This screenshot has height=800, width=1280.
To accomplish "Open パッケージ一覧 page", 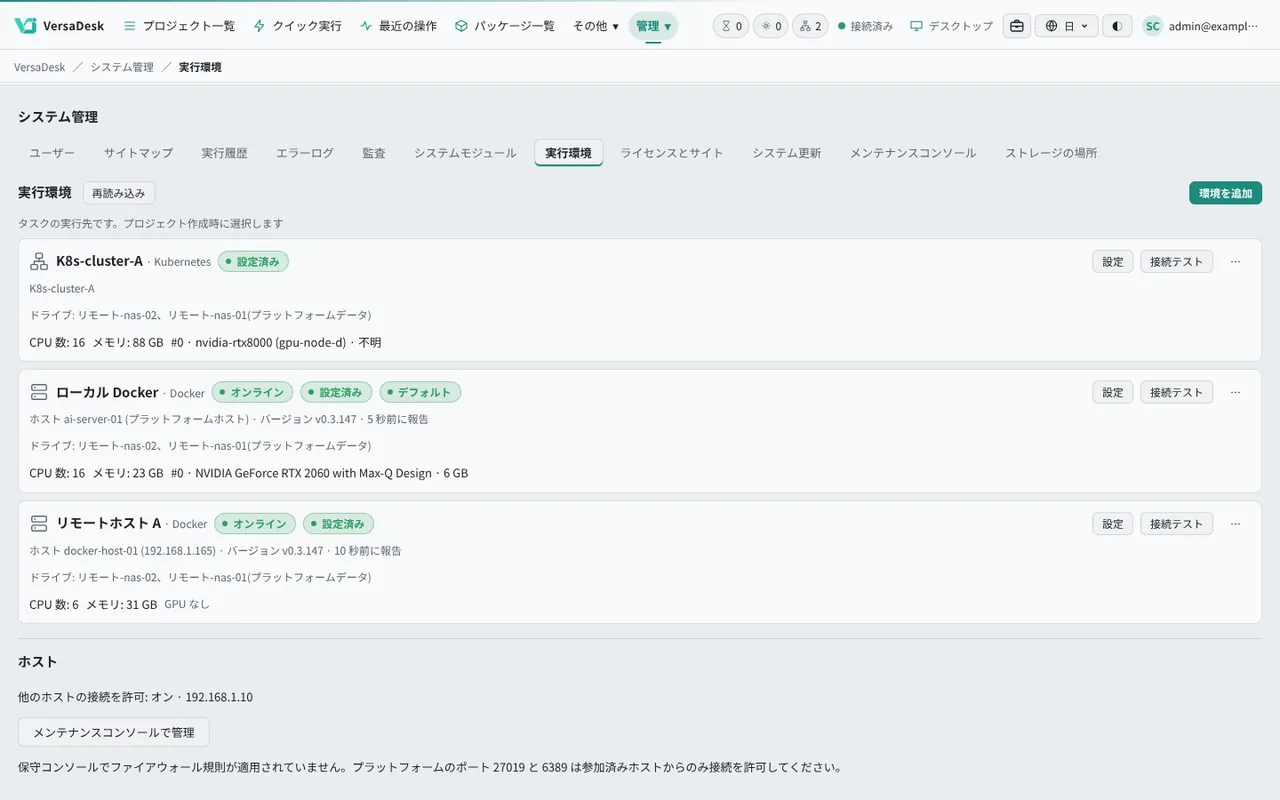I will pyautogui.click(x=505, y=26).
